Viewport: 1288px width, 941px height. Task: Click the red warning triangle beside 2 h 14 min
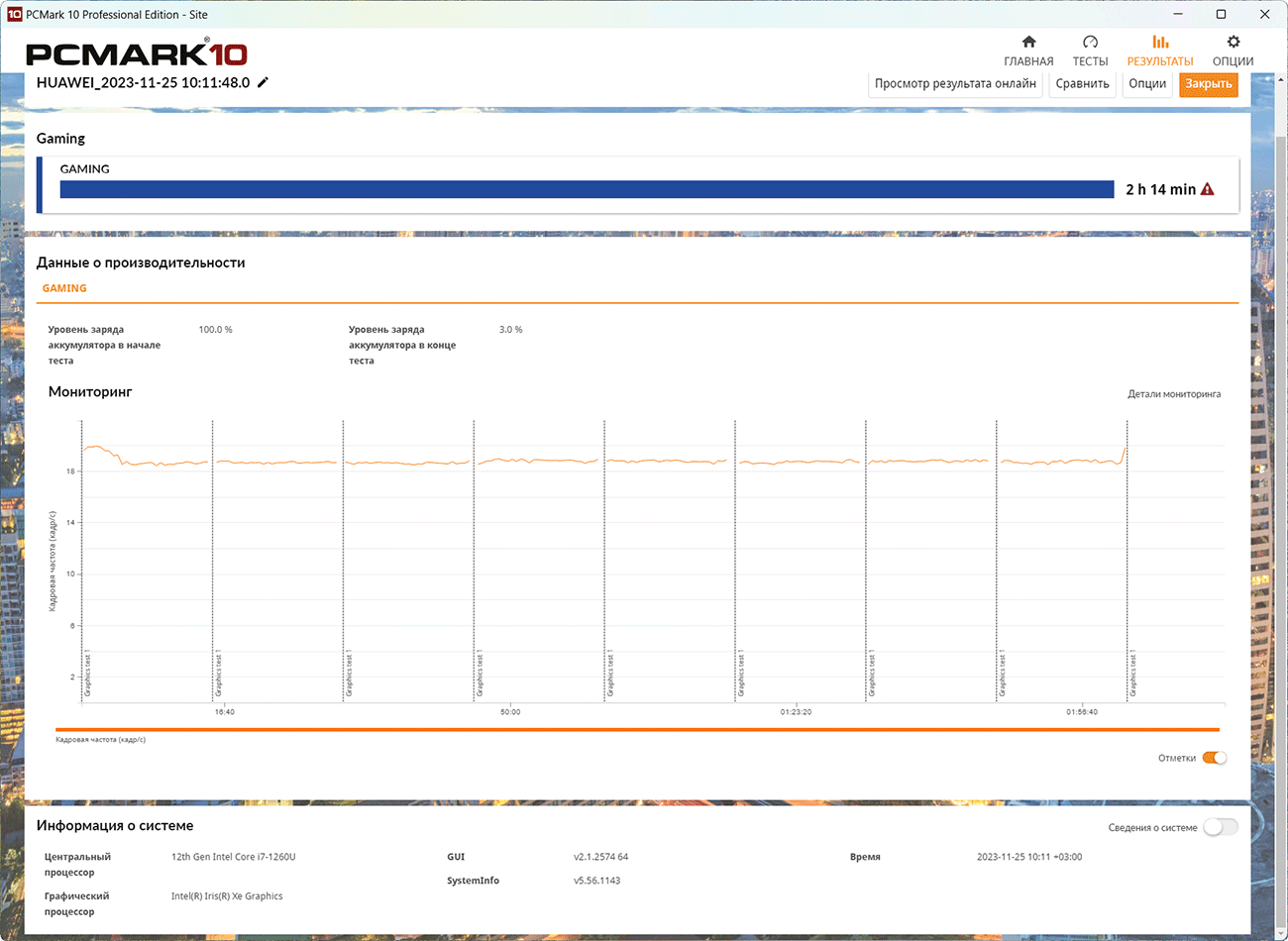tap(1207, 189)
